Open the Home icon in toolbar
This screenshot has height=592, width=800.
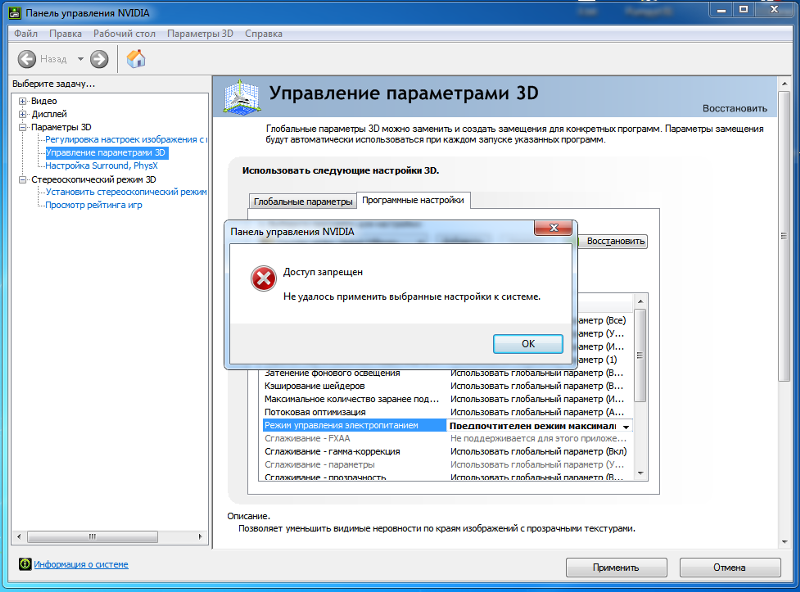pyautogui.click(x=136, y=59)
